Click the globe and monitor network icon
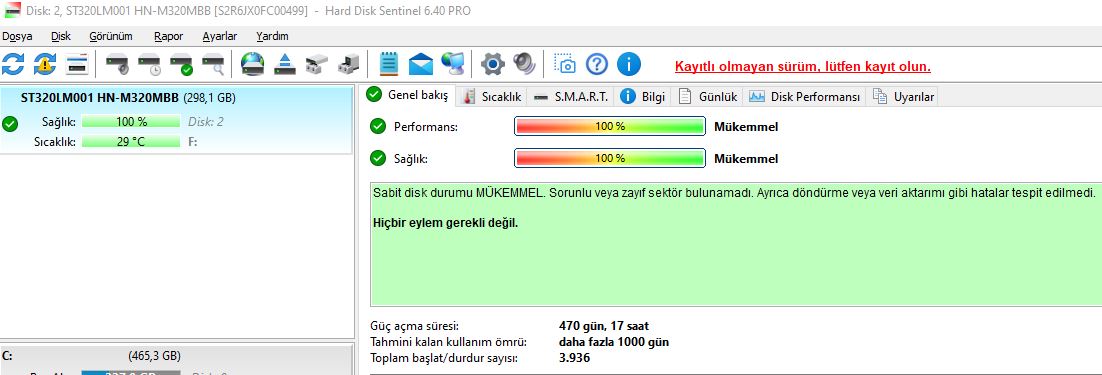Screen dimensions: 1102x375 click(453, 64)
